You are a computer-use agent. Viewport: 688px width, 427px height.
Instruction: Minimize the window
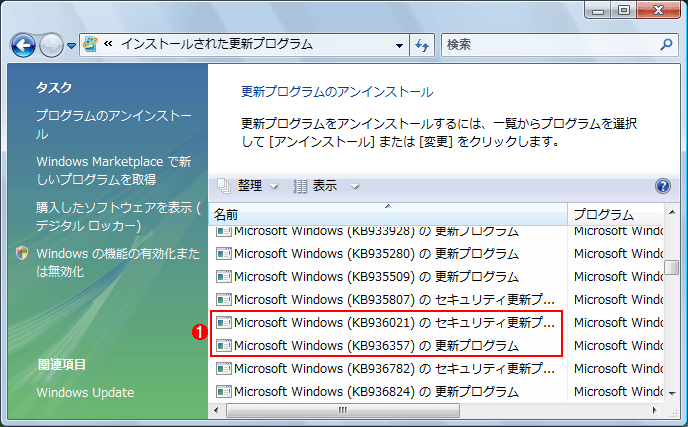pos(598,11)
